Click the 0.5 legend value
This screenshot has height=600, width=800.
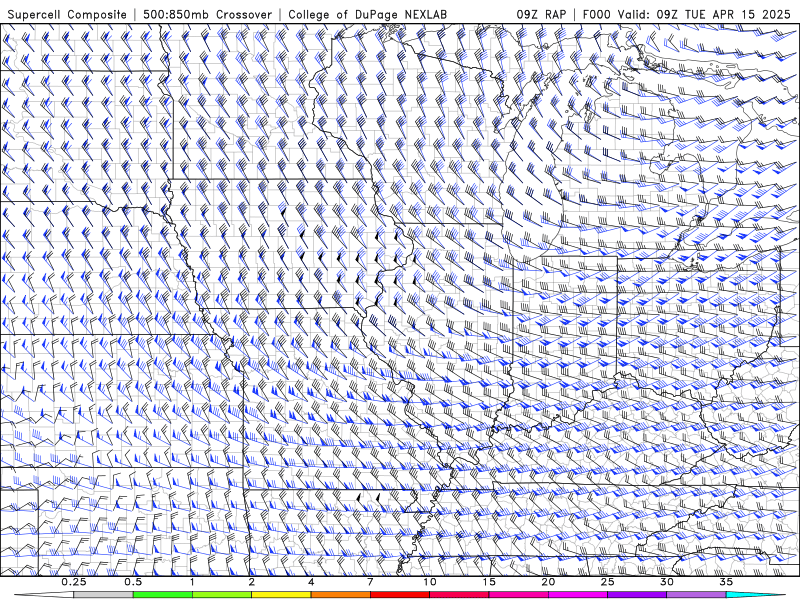[133, 582]
